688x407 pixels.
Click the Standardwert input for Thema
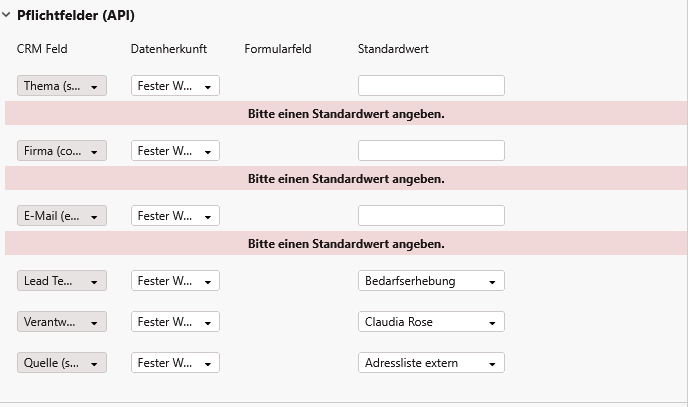[431, 86]
